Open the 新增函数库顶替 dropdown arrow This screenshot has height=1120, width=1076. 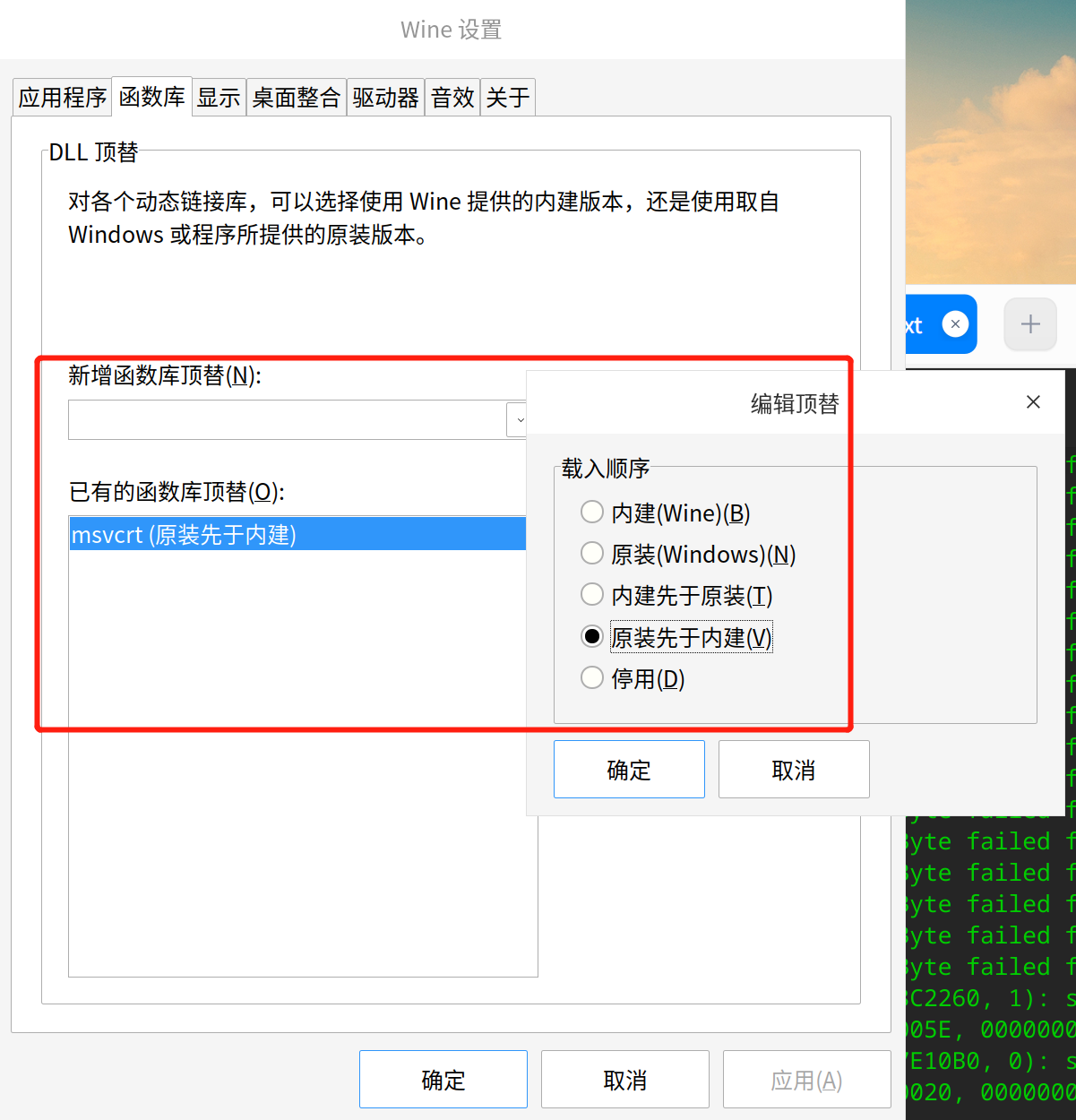517,419
